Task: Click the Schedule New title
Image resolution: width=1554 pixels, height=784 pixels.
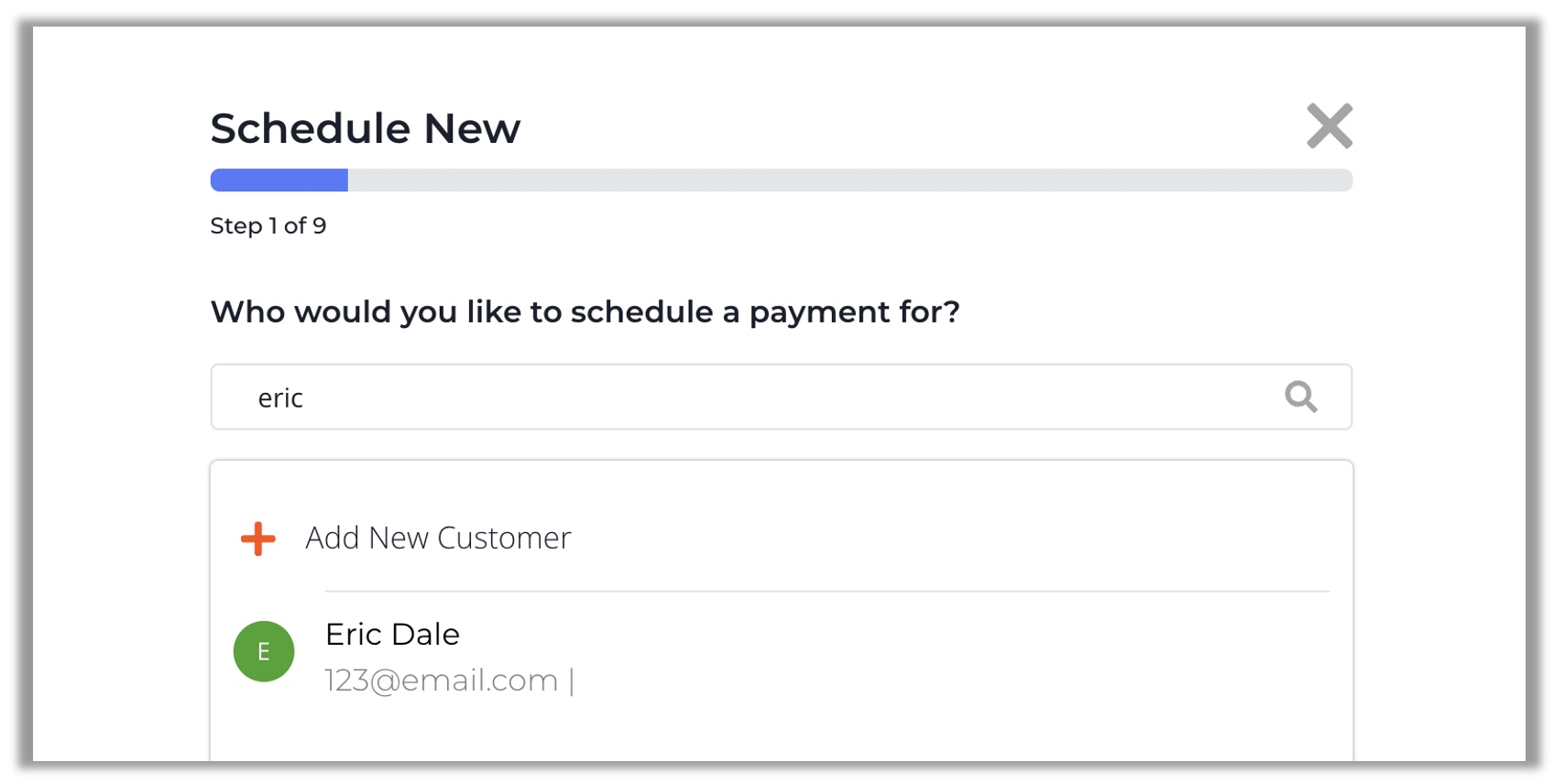Action: (x=366, y=128)
